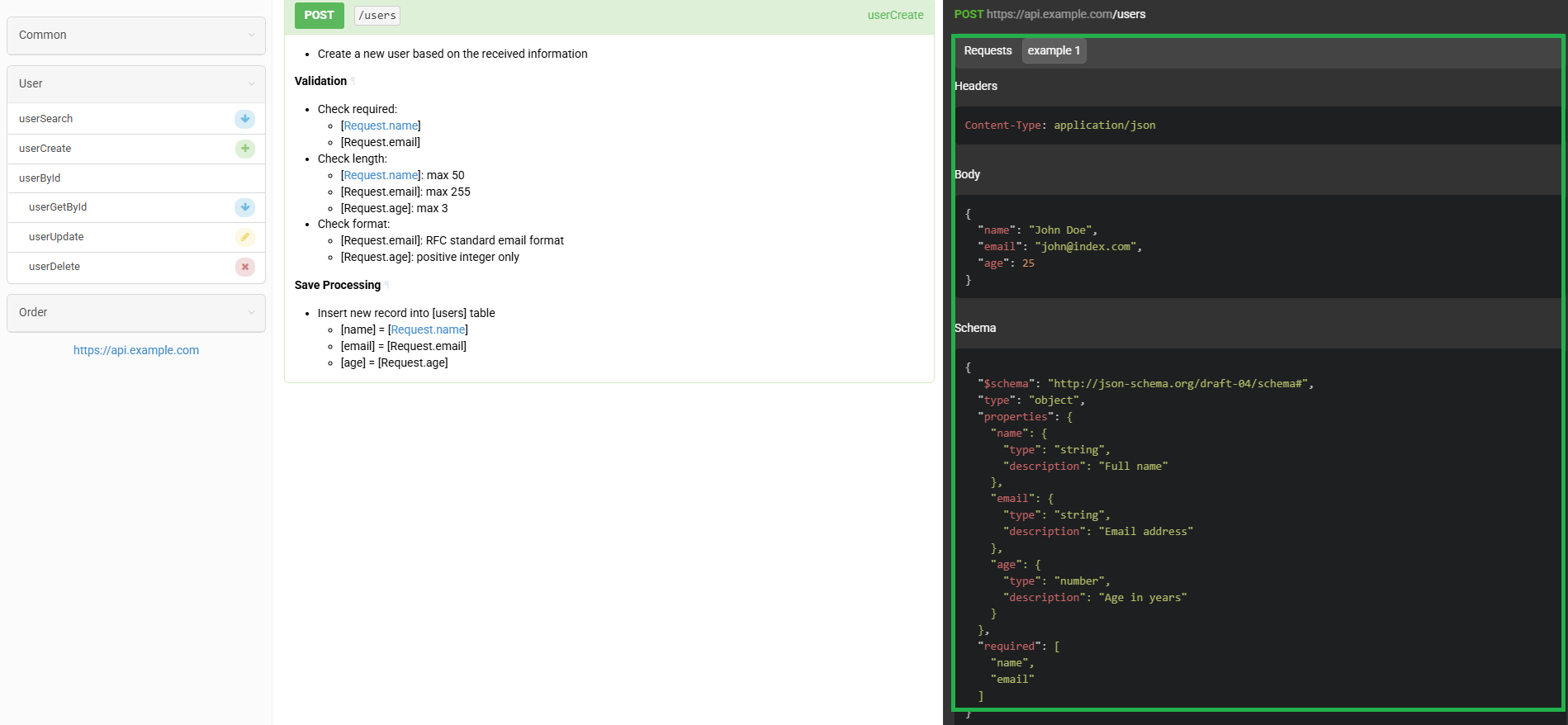Expand the Common section chevron
This screenshot has height=725, width=1568.
[x=252, y=35]
